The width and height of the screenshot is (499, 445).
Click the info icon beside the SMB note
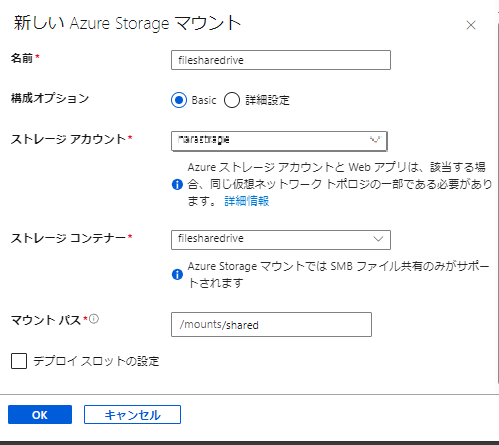tap(177, 274)
